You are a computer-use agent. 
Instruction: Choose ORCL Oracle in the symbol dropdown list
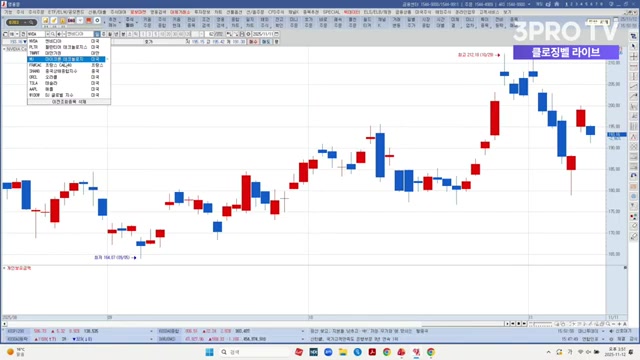click(67, 77)
